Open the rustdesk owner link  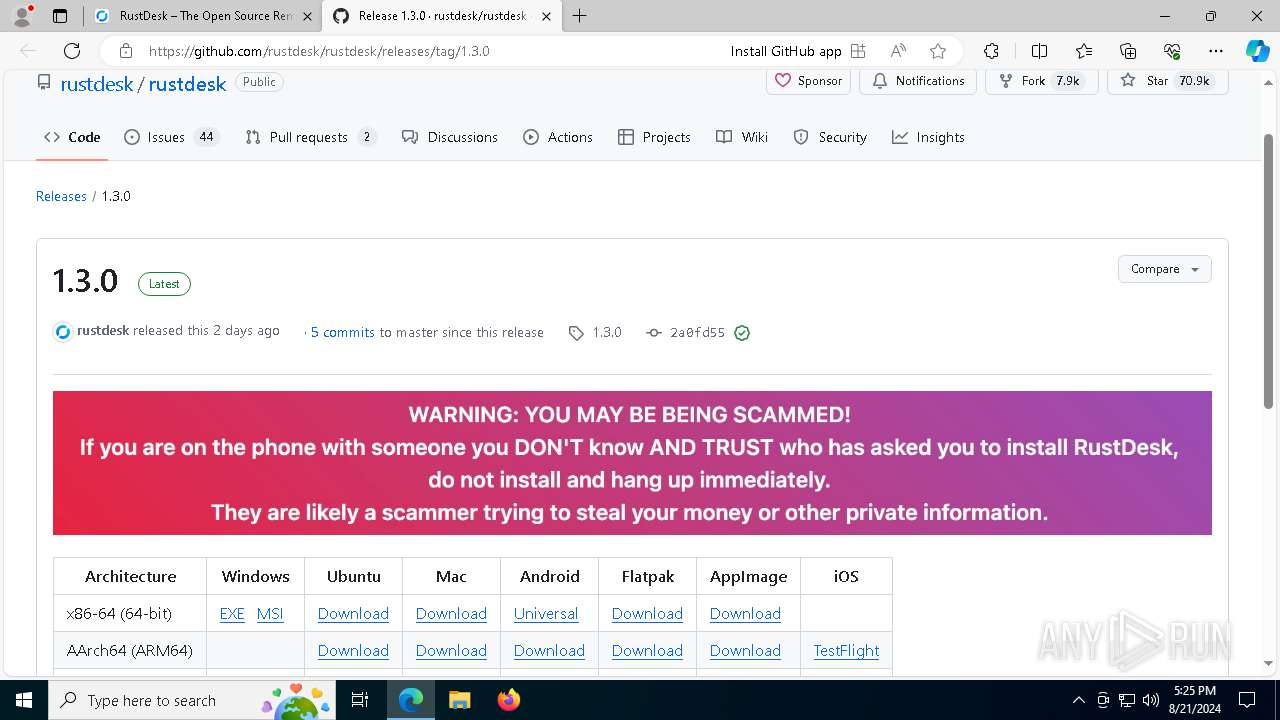[x=97, y=84]
